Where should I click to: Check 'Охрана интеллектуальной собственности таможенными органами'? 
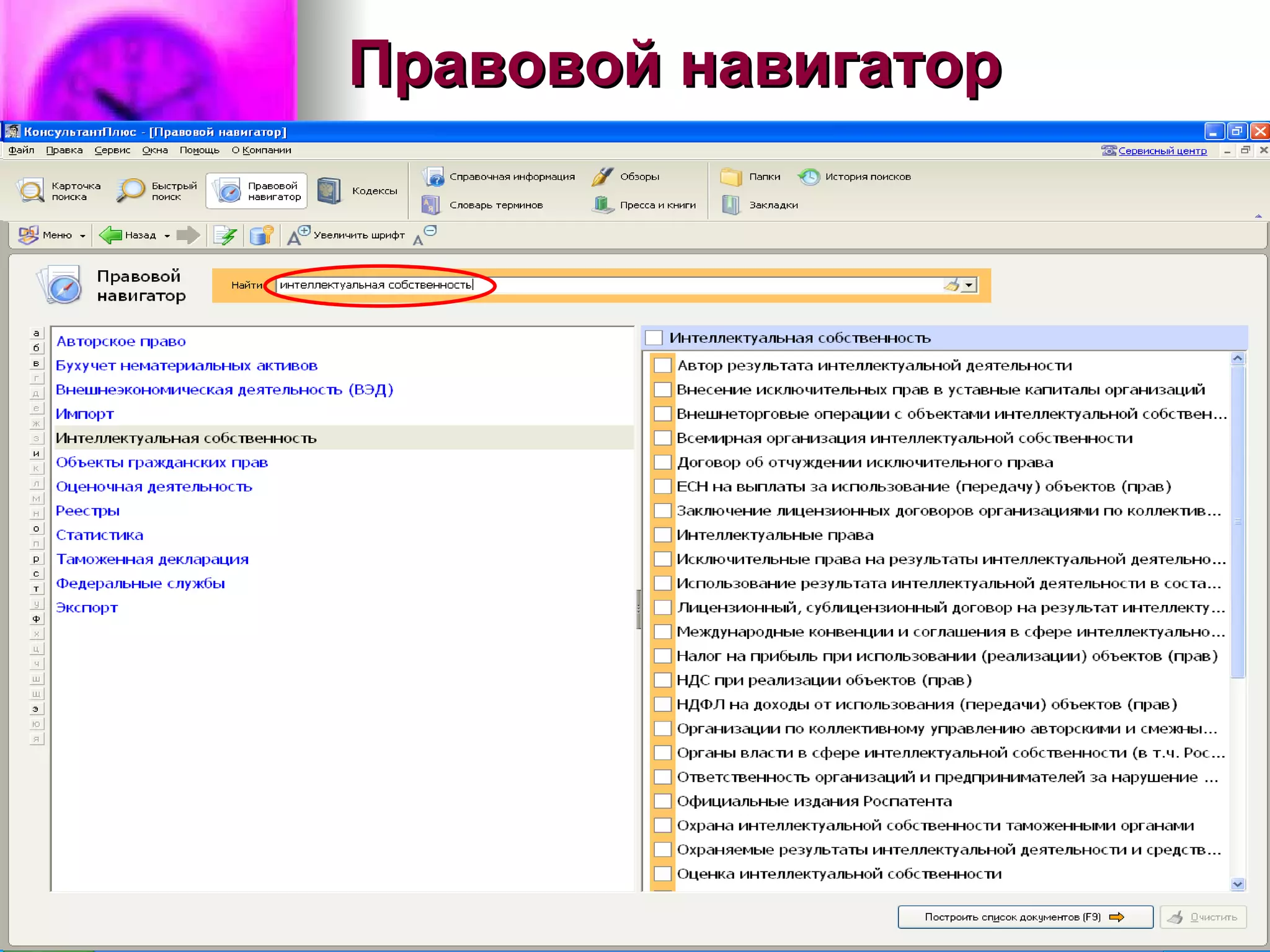tap(662, 825)
